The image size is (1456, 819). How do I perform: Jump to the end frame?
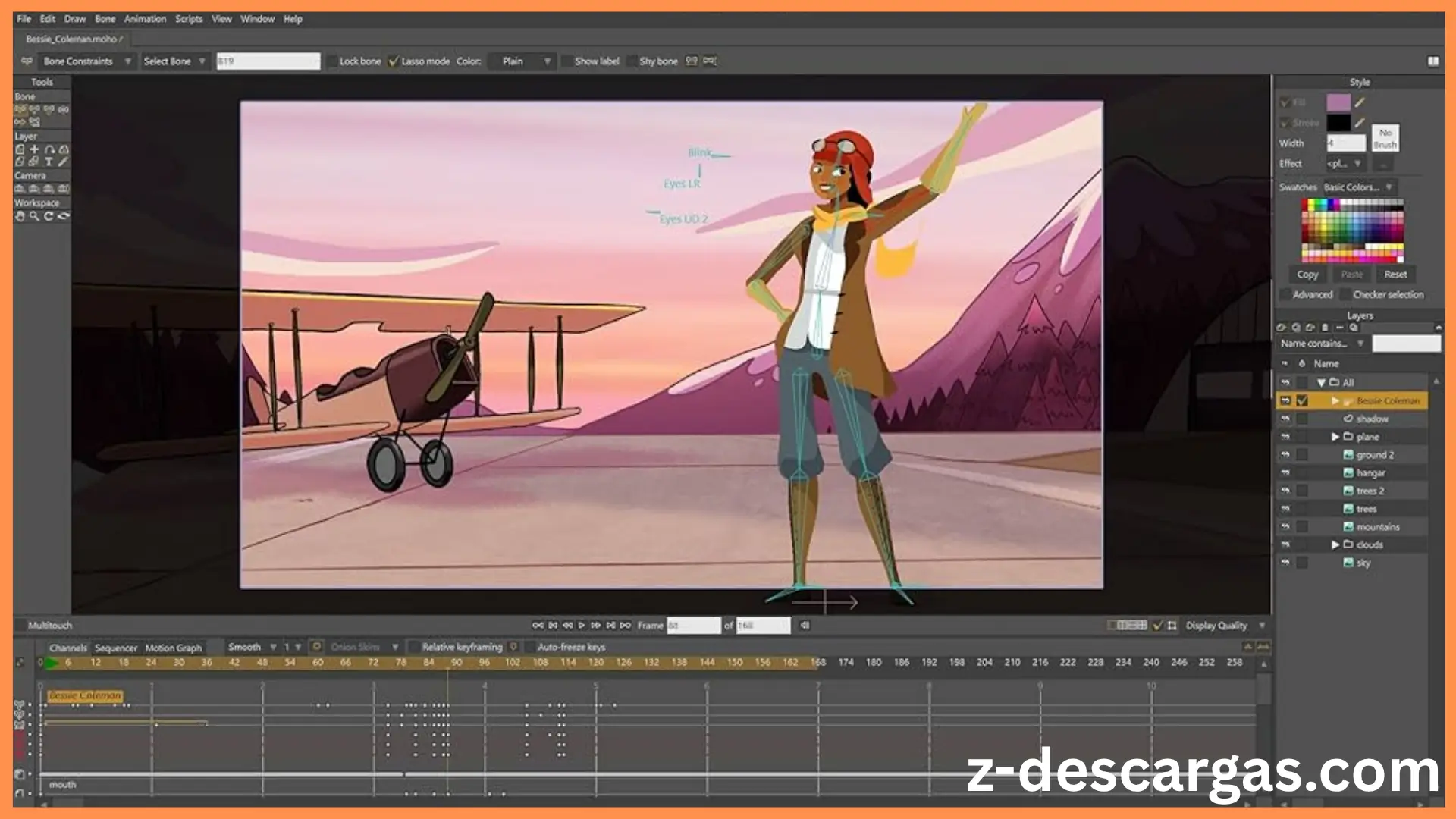[626, 626]
